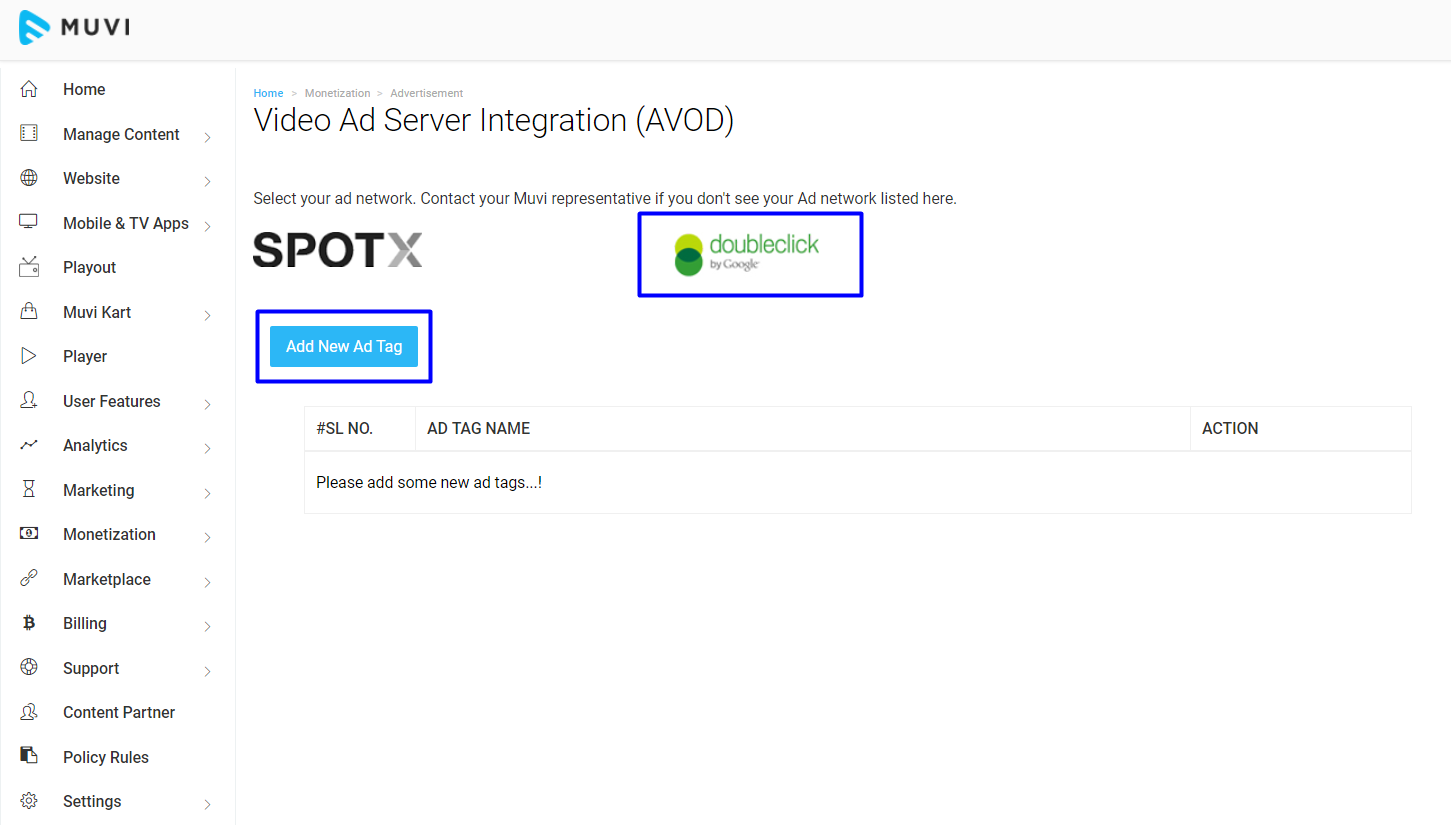Click the Settings gear icon

[x=29, y=801]
